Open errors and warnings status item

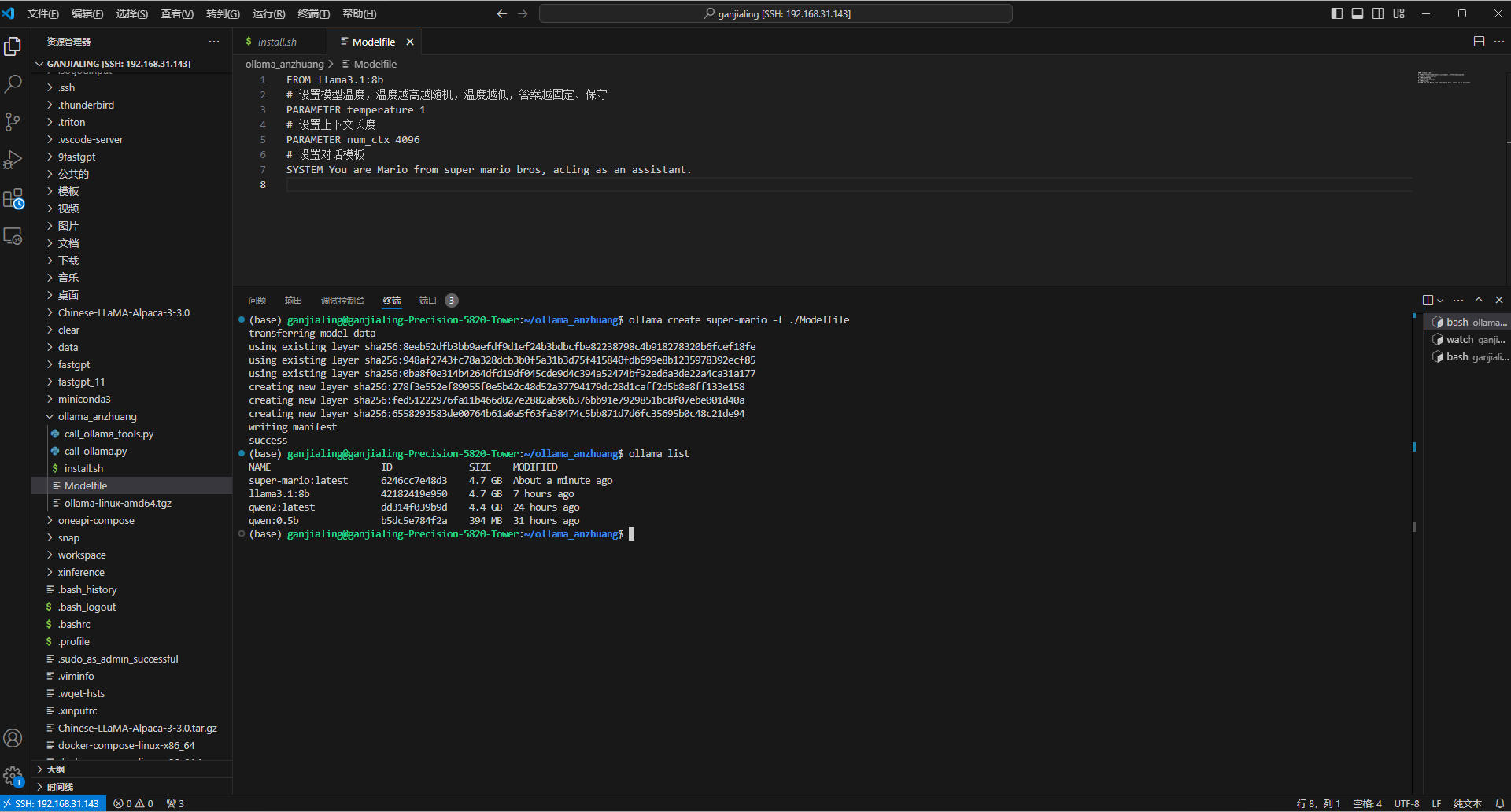[x=133, y=803]
